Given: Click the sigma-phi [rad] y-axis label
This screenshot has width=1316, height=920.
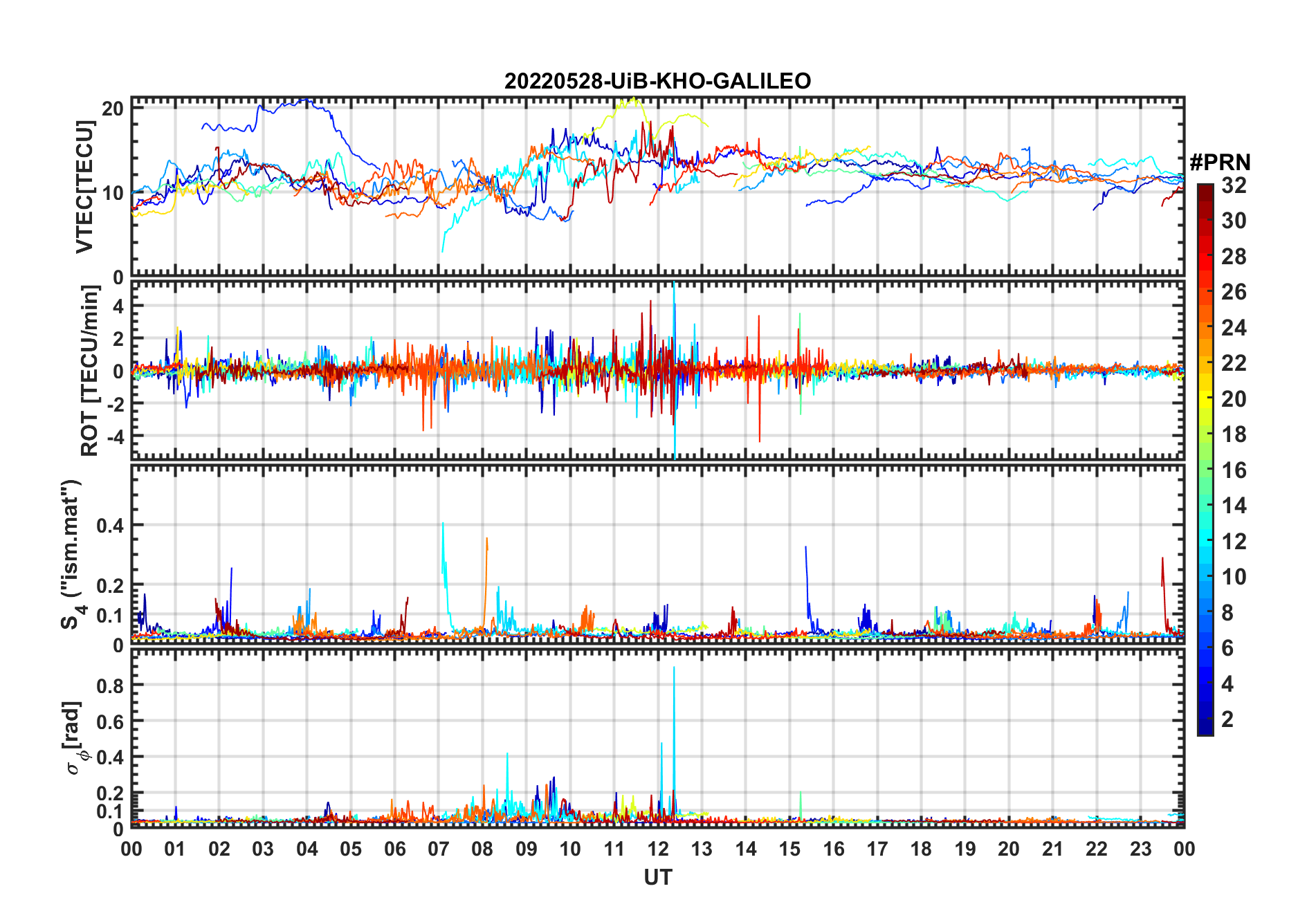Looking at the screenshot, I should click(x=74, y=738).
